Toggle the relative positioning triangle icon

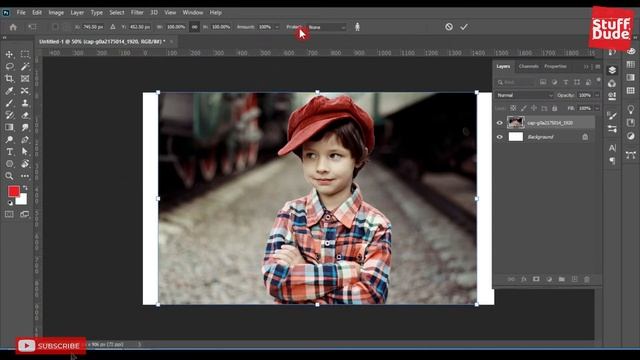pos(113,27)
